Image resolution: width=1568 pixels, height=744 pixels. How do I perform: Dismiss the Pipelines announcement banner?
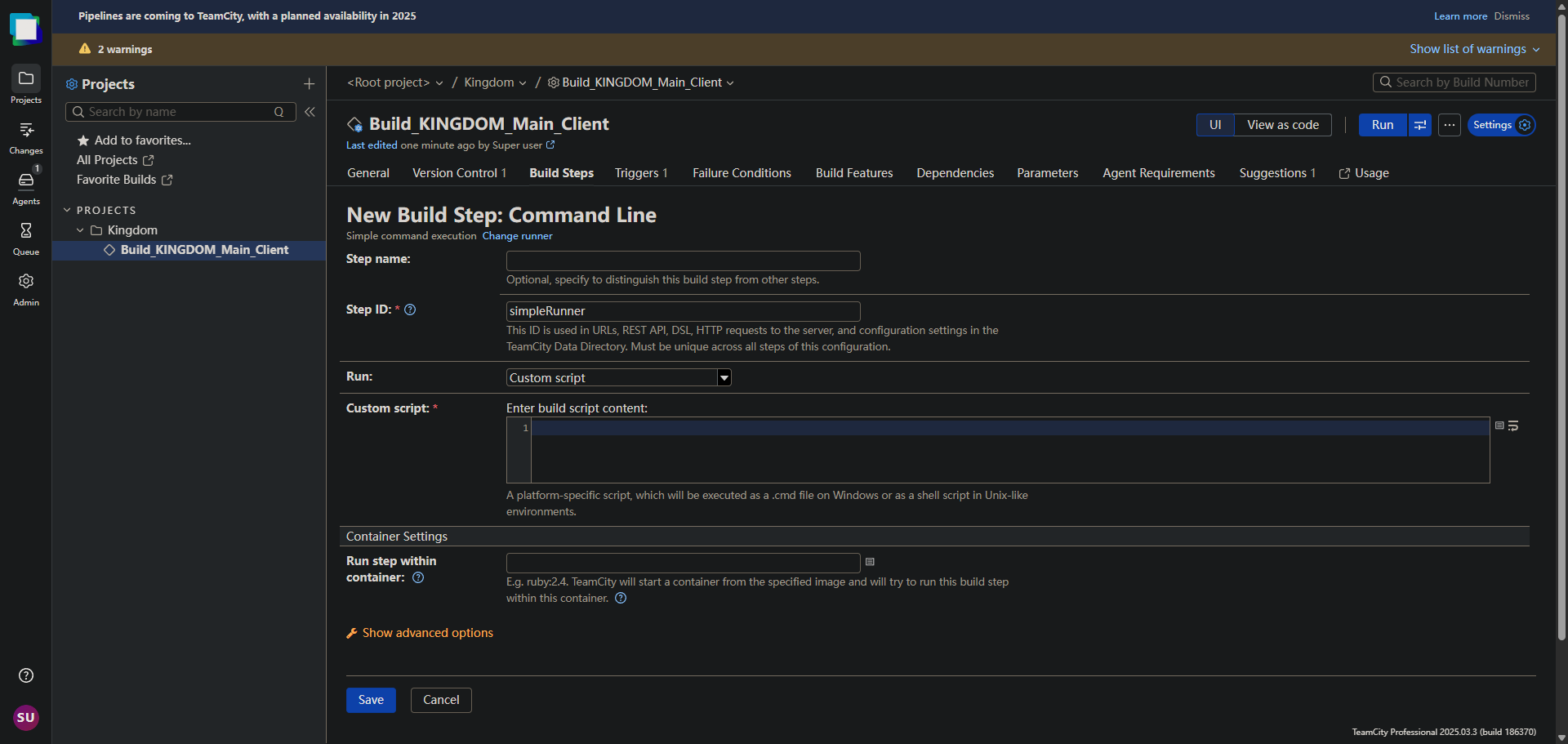pos(1512,16)
